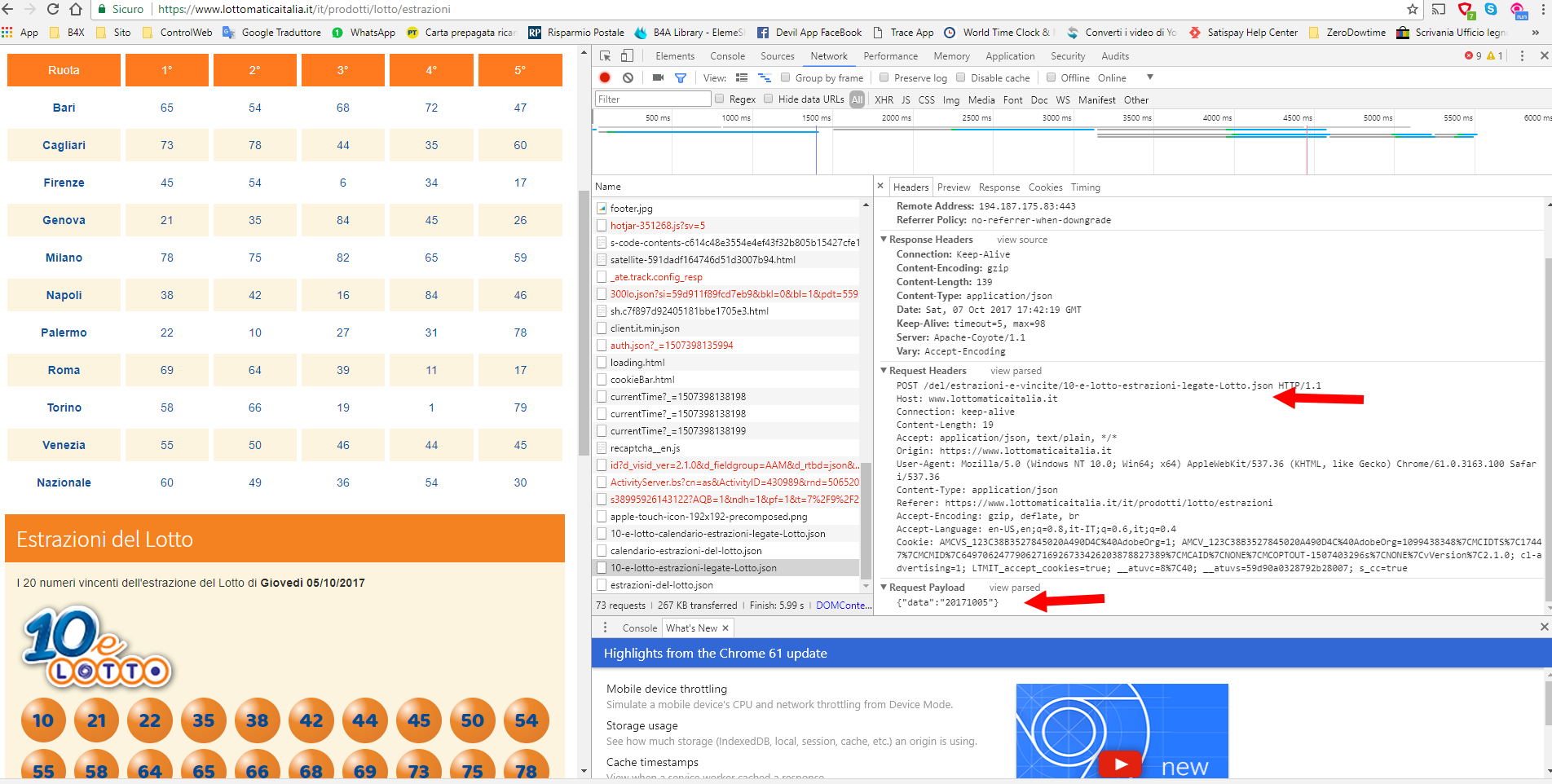Select the calendario-estrazioni-del-lotto.json request

coord(686,551)
